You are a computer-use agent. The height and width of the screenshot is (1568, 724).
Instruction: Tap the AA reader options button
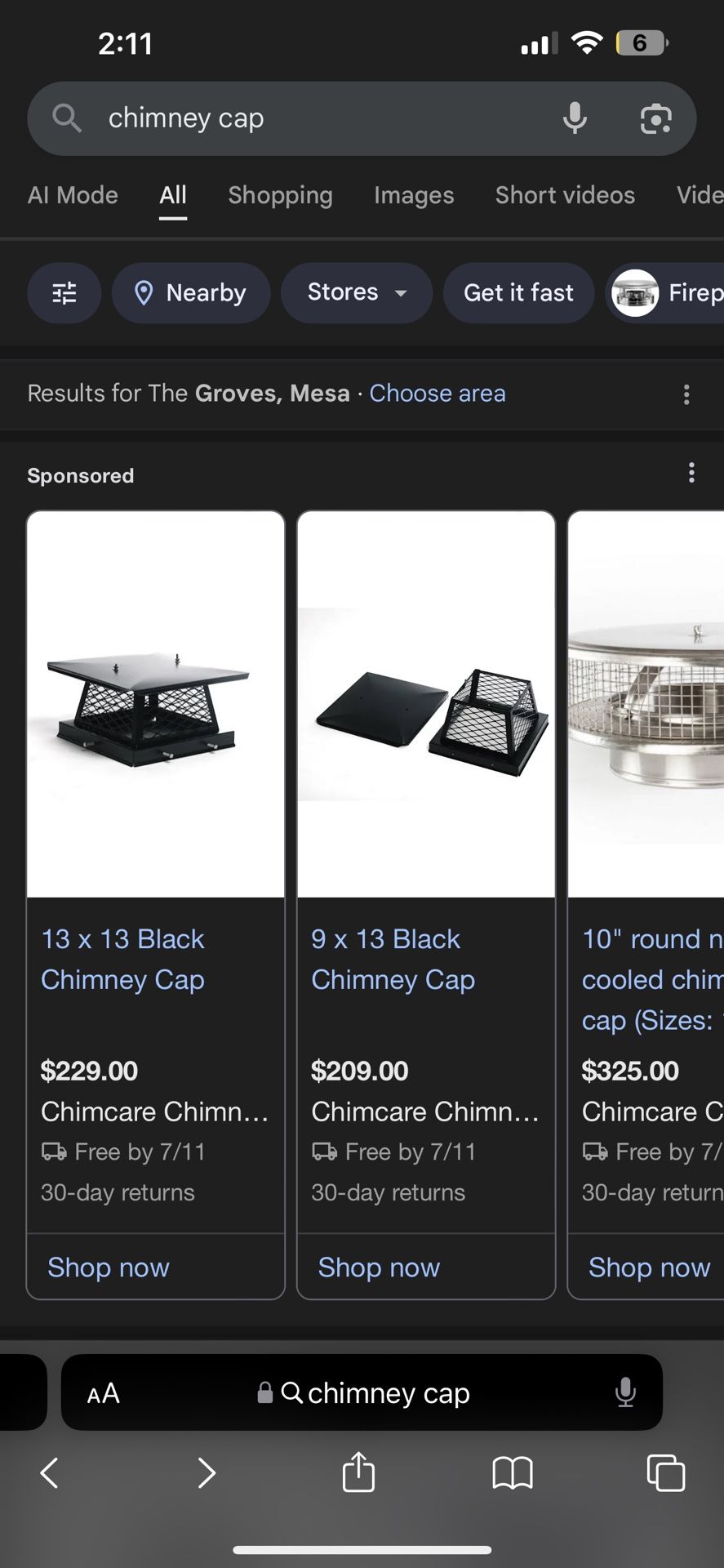click(104, 1393)
